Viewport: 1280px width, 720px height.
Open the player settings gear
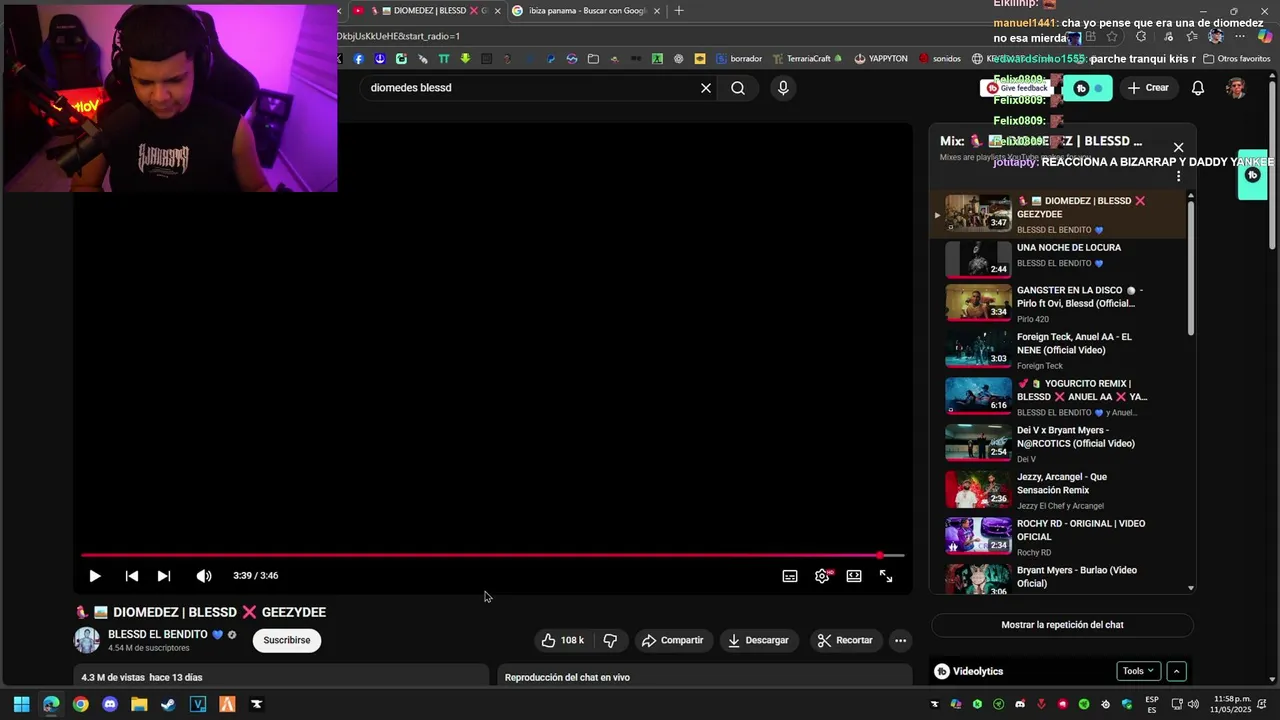pos(822,576)
